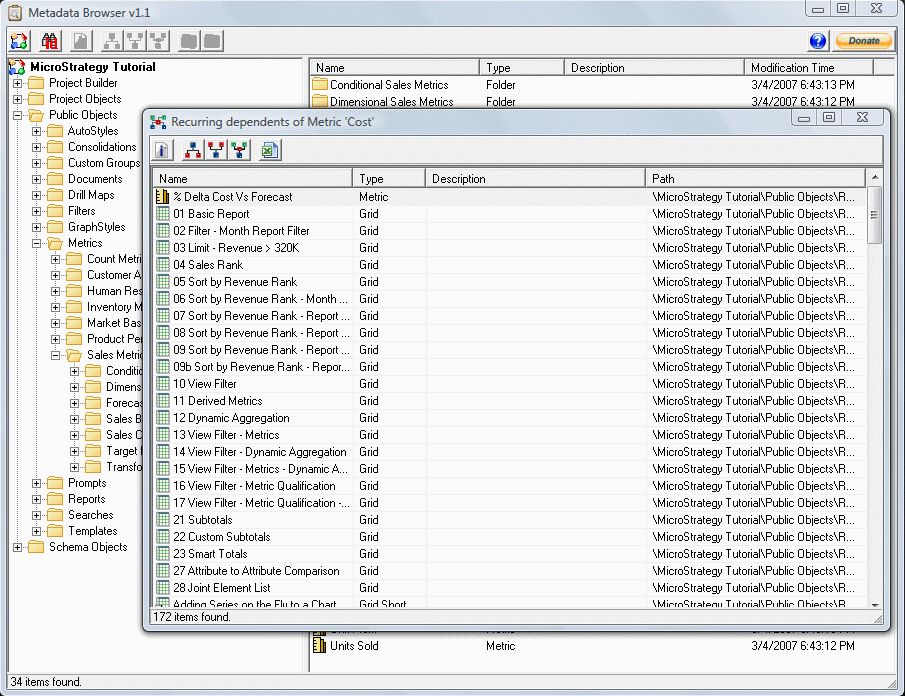The width and height of the screenshot is (905, 696).
Task: Click the folder icon beside Reports
Action: click(x=55, y=499)
